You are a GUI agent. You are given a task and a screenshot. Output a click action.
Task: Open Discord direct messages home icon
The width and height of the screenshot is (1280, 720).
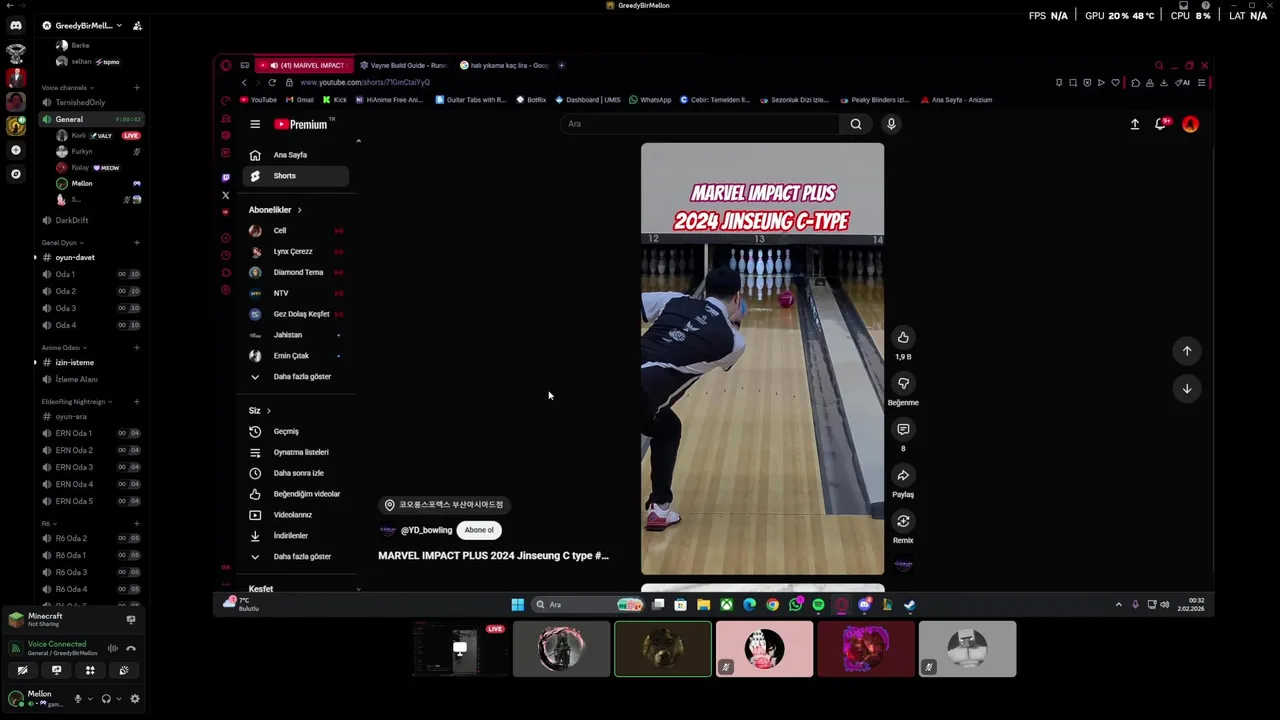coord(15,25)
